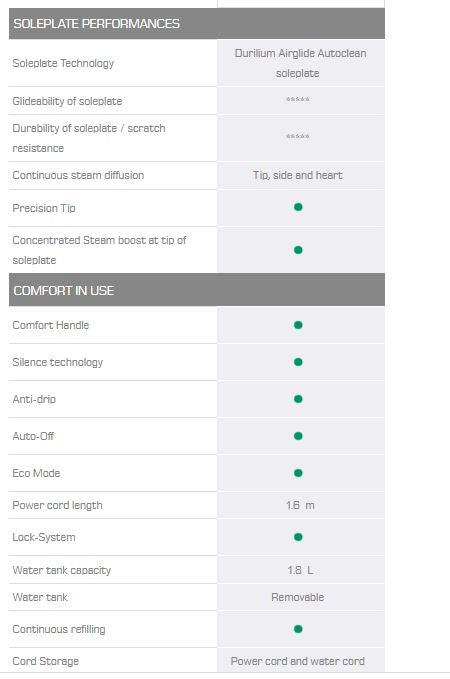The image size is (450, 679).
Task: Click the Eco Mode green dot
Action: pyautogui.click(x=298, y=473)
